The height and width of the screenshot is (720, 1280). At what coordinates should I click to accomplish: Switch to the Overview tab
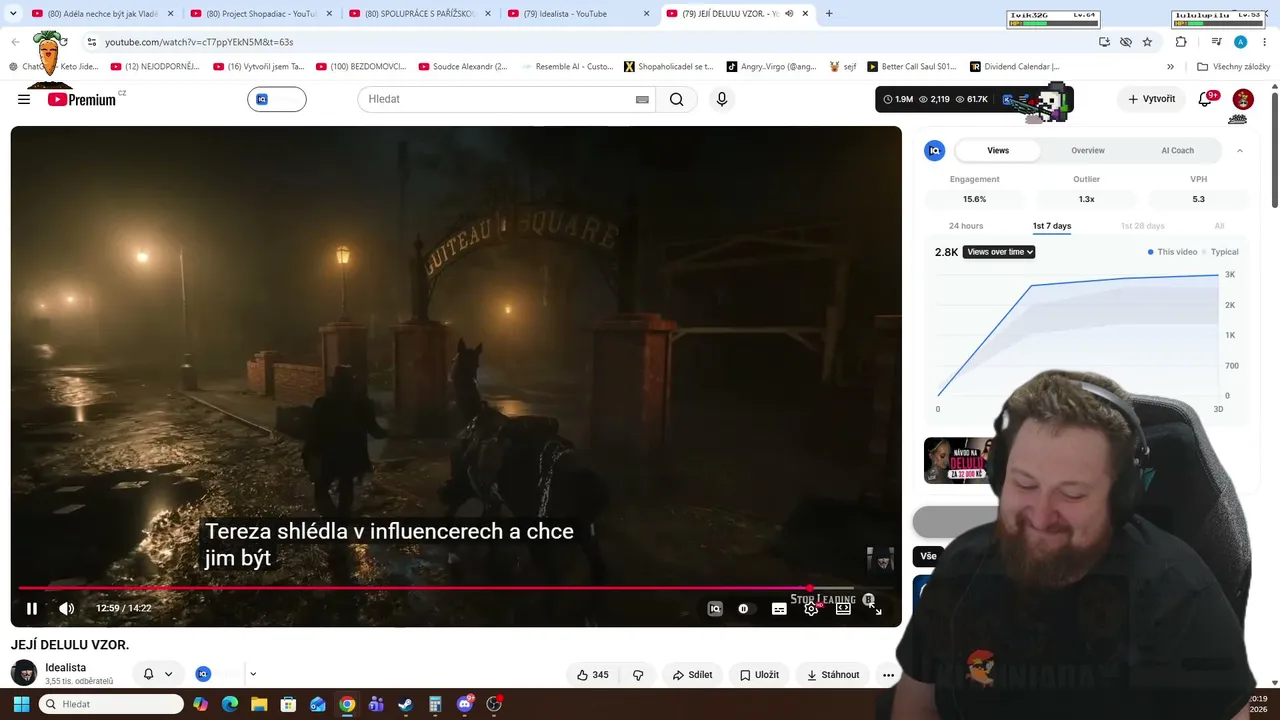1088,150
